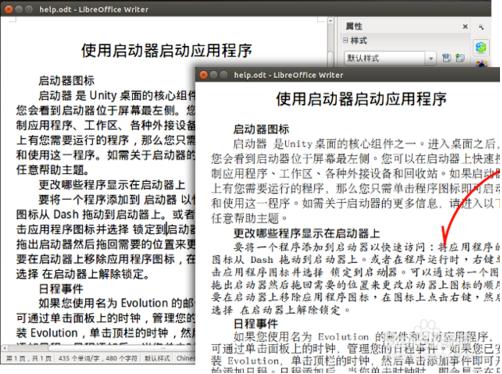Click line starting 您会看到启动器位于 in front window
The height and width of the screenshot is (374, 502).
[x=356, y=158]
